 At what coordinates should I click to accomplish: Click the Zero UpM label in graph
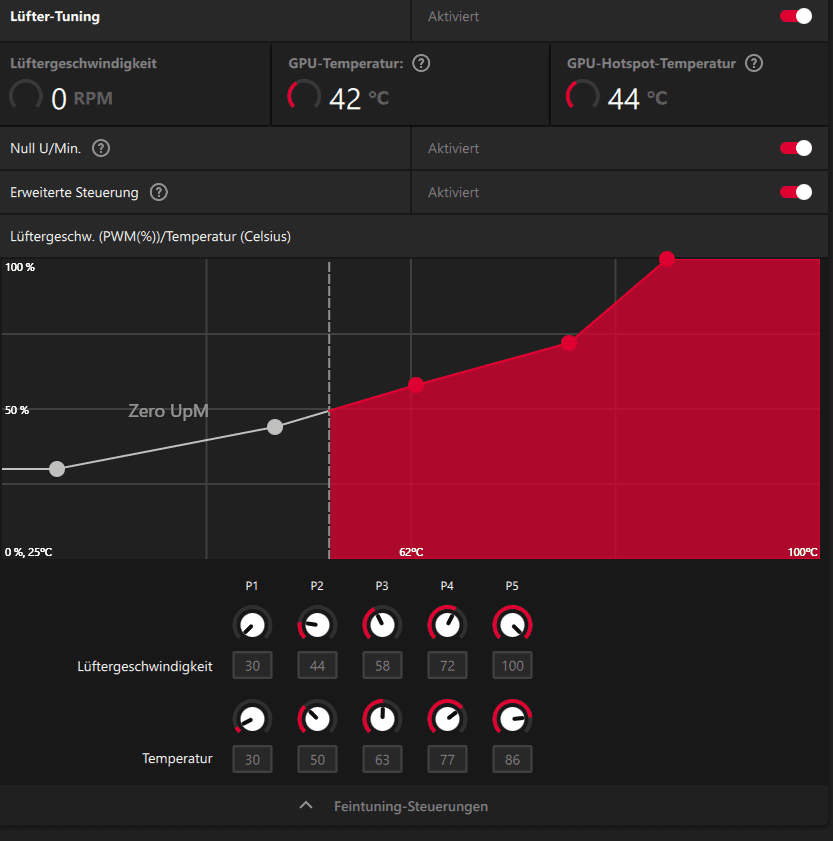(x=168, y=411)
